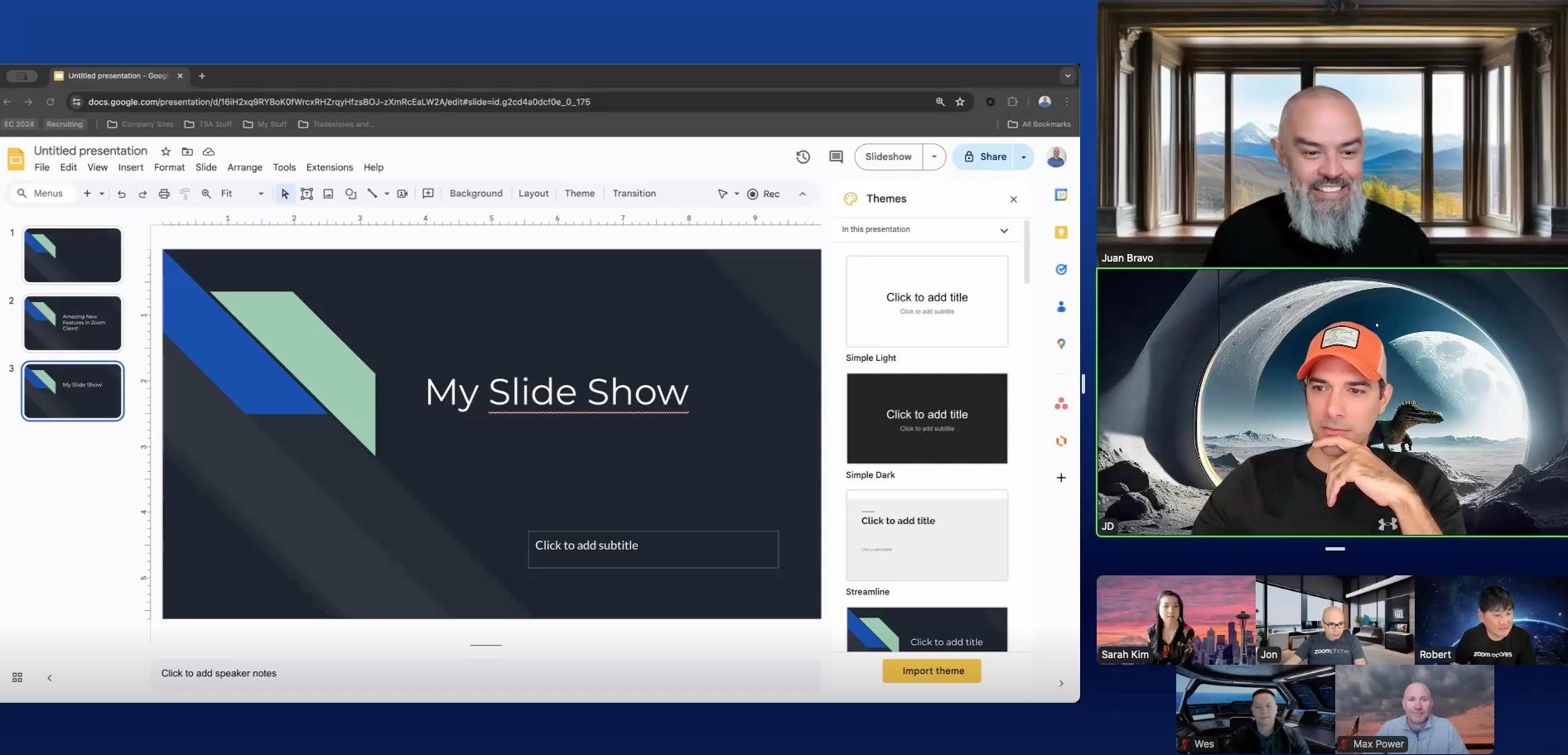Screen dimensions: 1568x755
Task: Click the Import theme button
Action: click(x=933, y=671)
